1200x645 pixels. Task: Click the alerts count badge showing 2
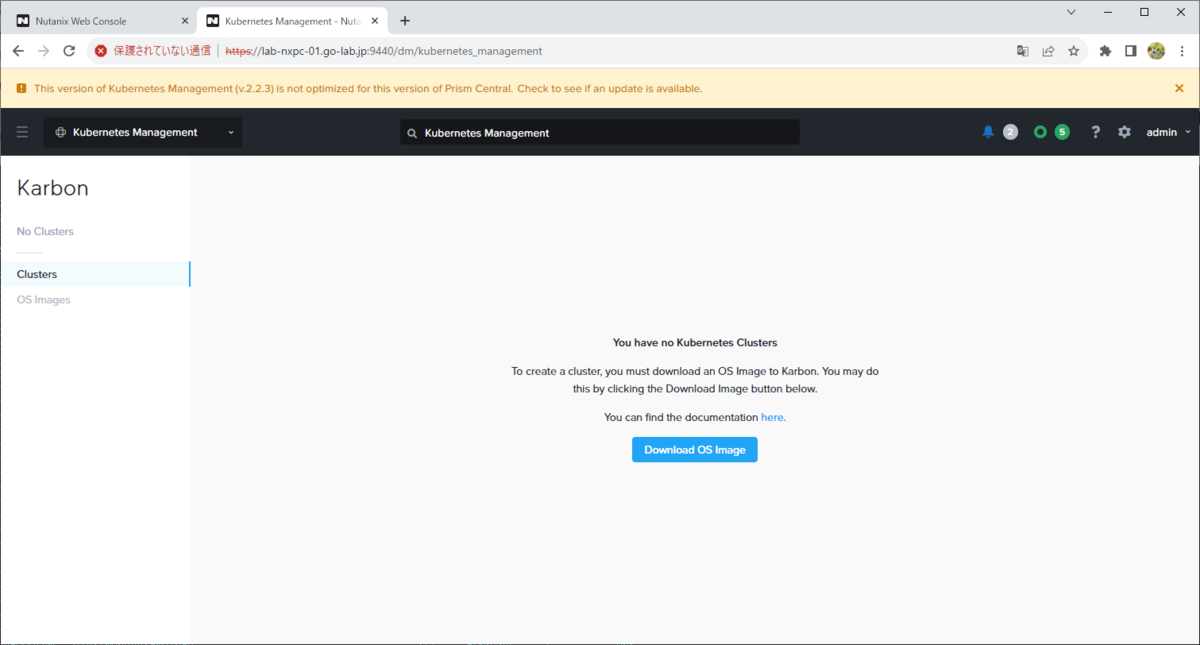(1010, 132)
